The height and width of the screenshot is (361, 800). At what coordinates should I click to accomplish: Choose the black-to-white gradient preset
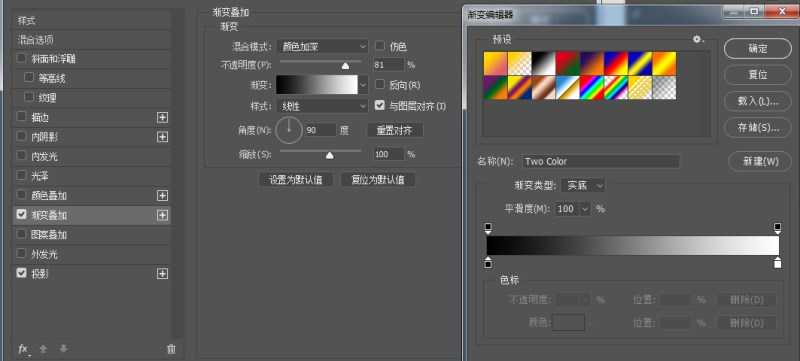tap(544, 63)
